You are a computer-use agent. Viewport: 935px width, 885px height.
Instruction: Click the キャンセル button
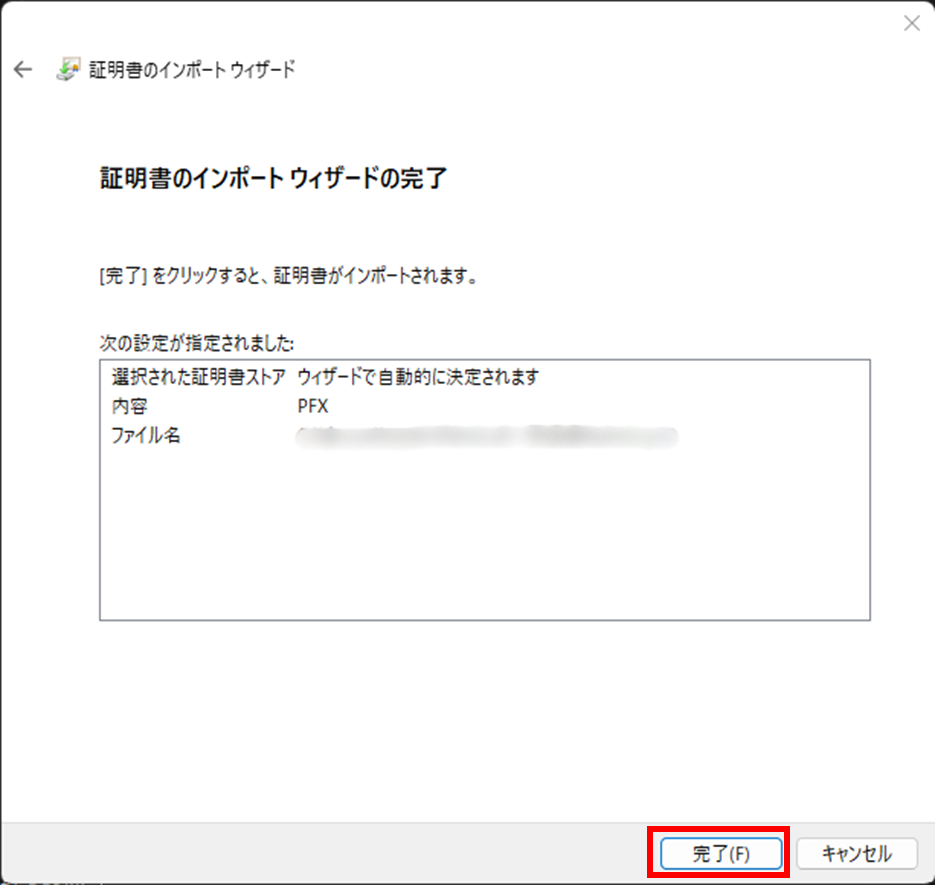pyautogui.click(x=856, y=853)
